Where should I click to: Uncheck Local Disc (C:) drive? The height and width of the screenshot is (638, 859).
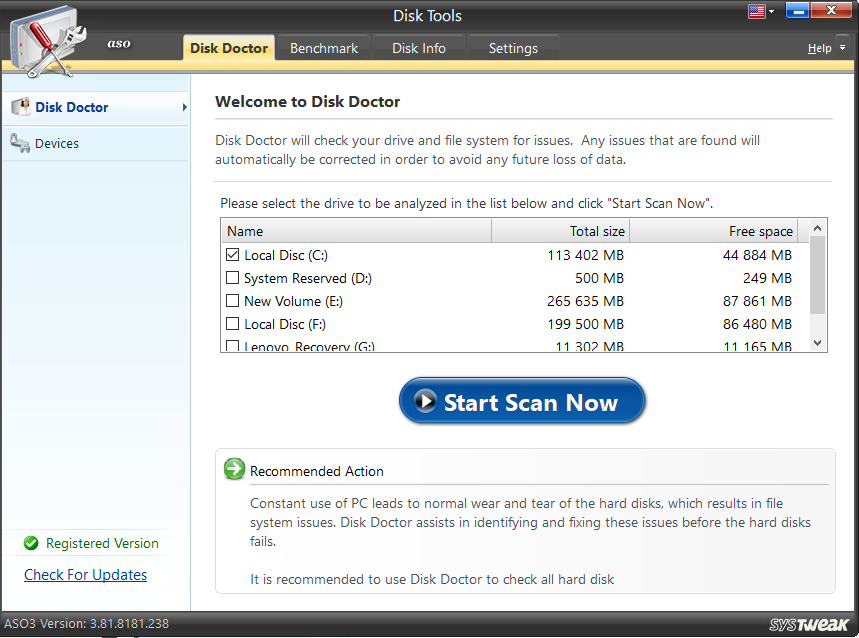coord(231,254)
